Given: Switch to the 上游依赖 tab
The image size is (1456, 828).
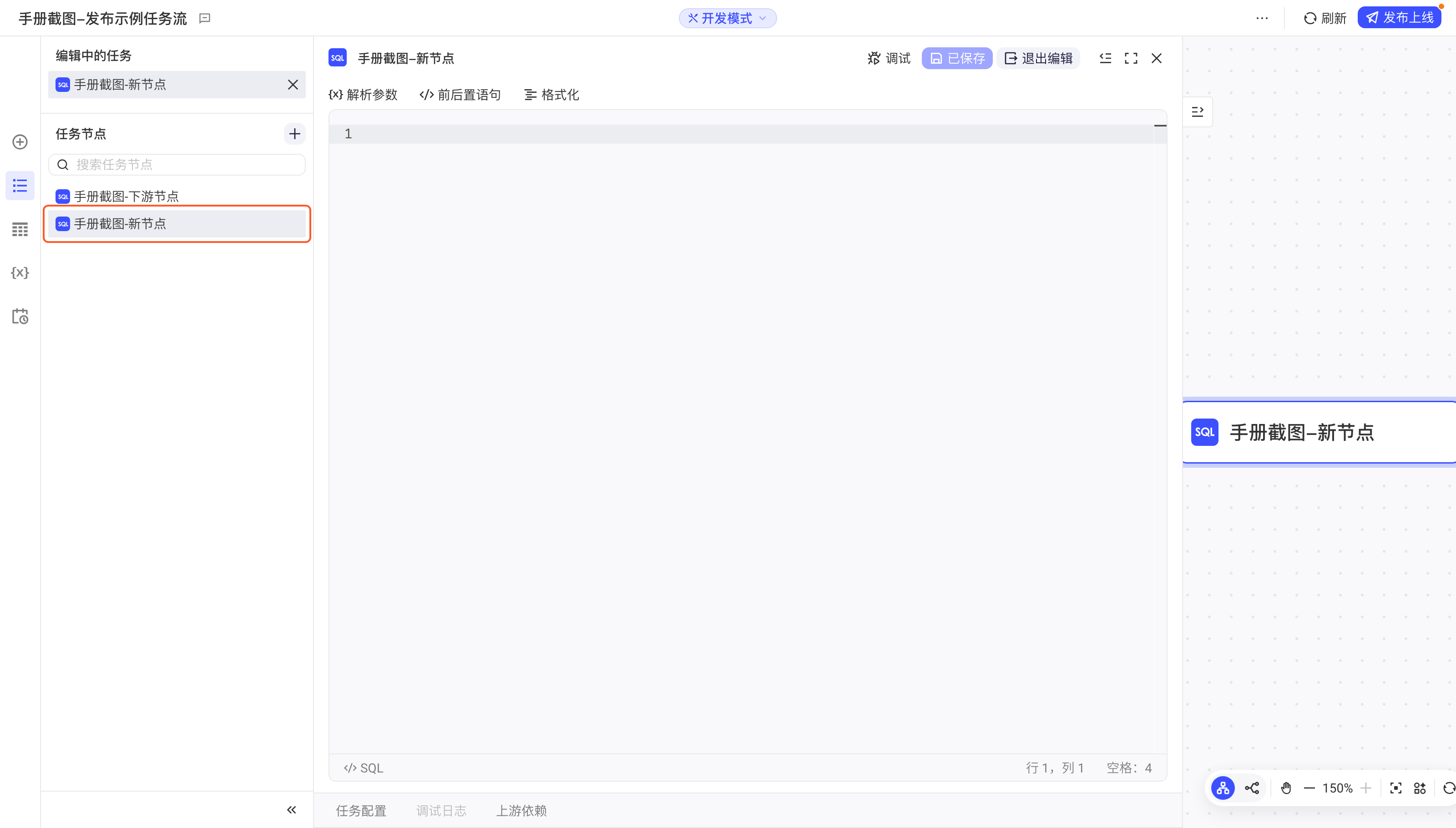Looking at the screenshot, I should click(x=521, y=810).
